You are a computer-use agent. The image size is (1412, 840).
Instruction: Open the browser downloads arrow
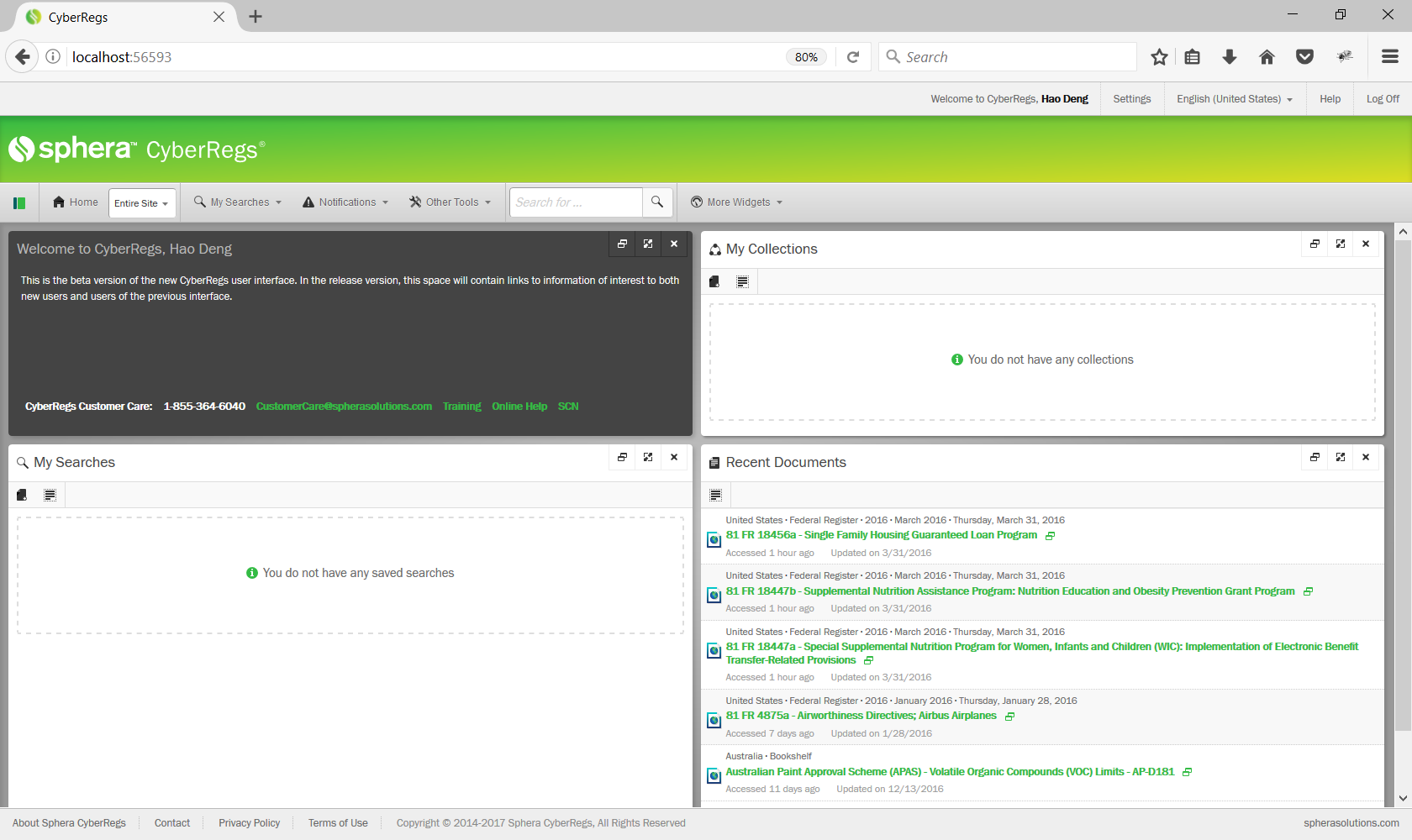pyautogui.click(x=1230, y=57)
